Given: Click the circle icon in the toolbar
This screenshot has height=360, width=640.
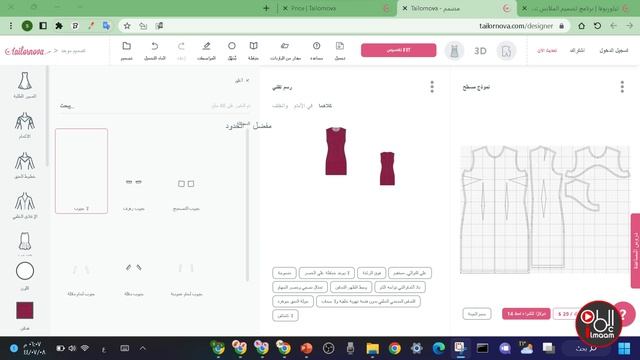Looking at the screenshot, I should [232, 46].
